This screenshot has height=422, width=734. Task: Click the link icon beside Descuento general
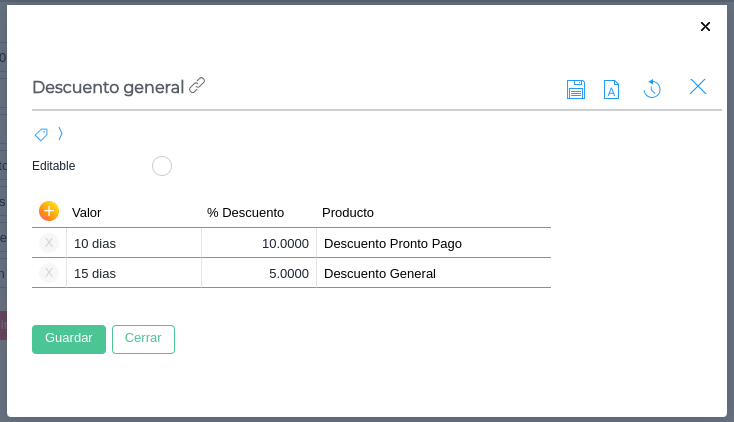click(x=197, y=86)
